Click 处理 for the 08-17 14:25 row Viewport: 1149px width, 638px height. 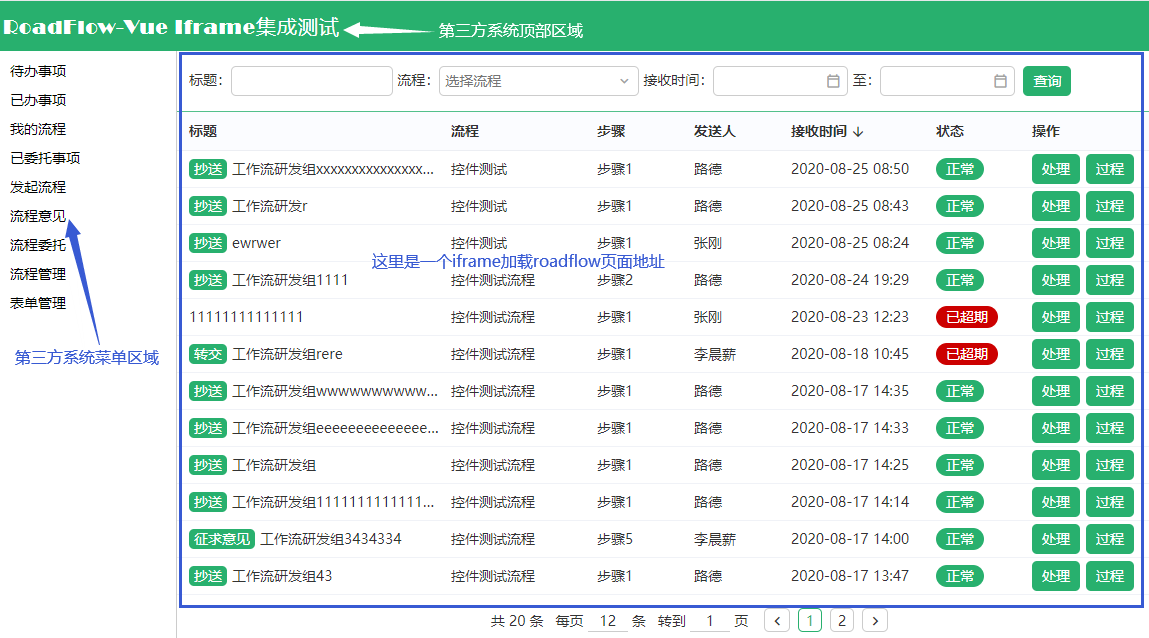pos(1056,465)
